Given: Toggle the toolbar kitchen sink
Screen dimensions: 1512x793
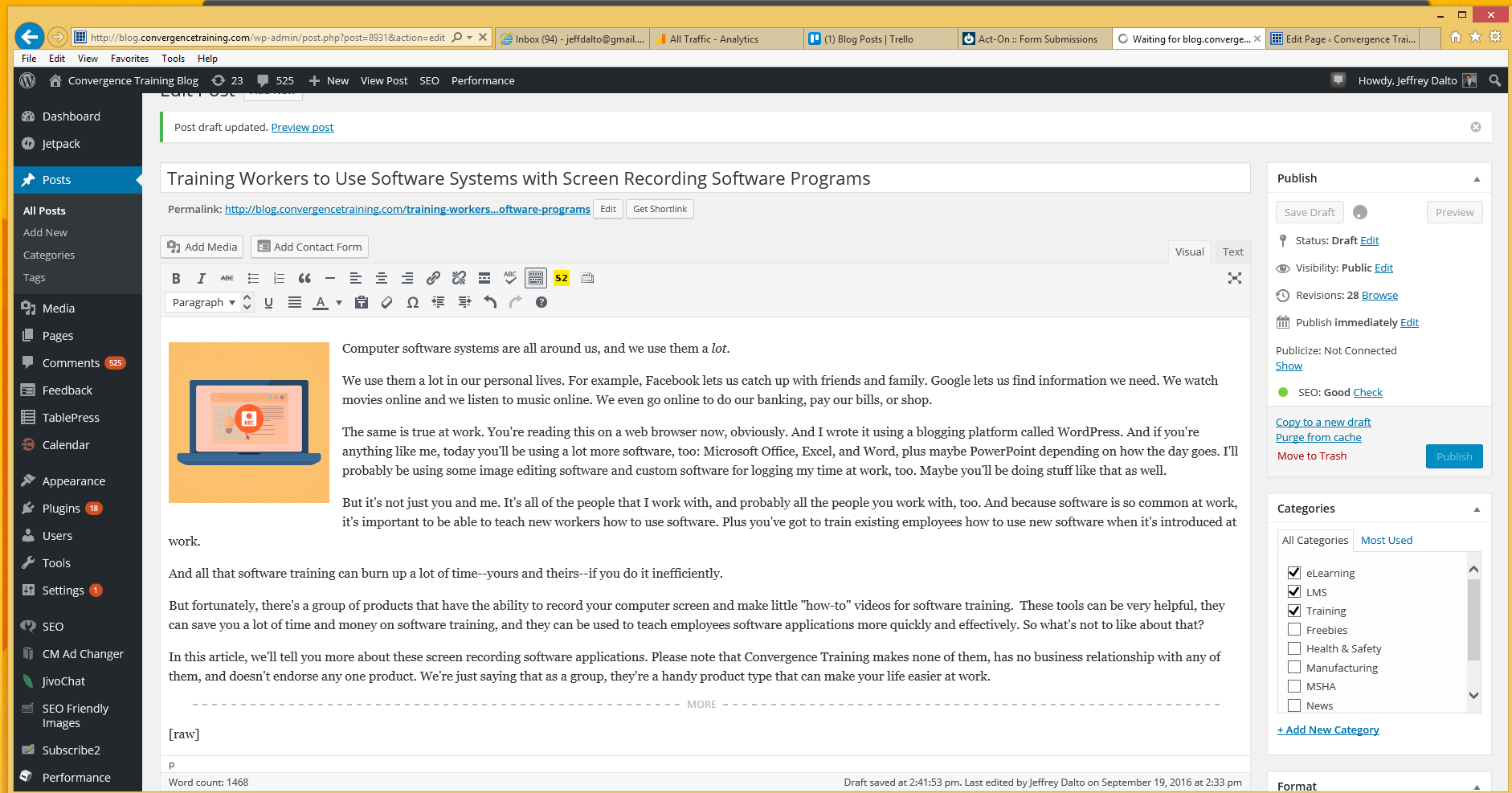Looking at the screenshot, I should coord(536,278).
